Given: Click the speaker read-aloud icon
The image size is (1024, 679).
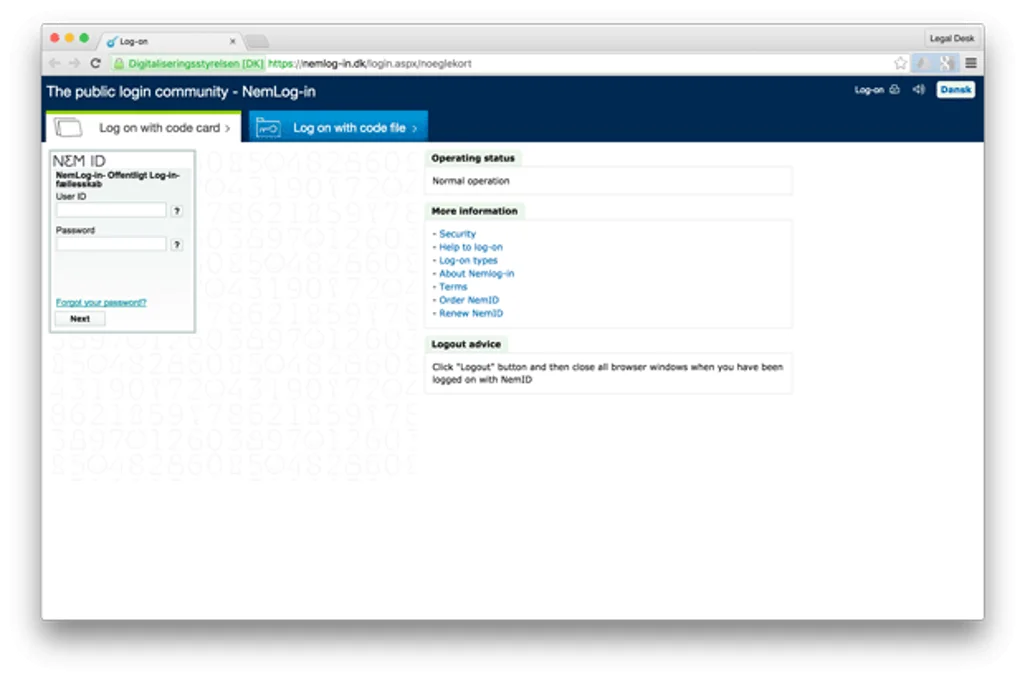Looking at the screenshot, I should [x=918, y=89].
